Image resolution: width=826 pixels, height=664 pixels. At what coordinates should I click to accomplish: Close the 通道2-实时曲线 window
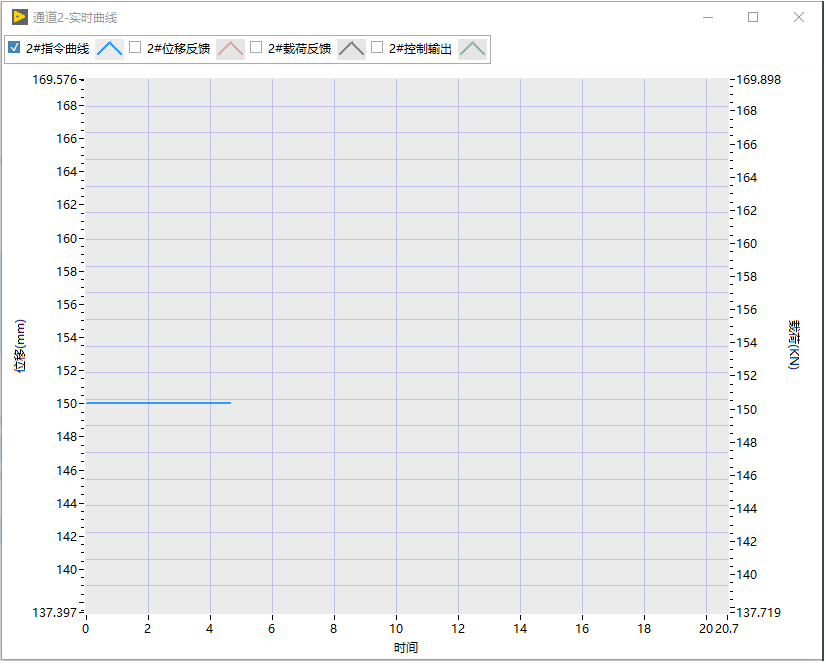(798, 17)
